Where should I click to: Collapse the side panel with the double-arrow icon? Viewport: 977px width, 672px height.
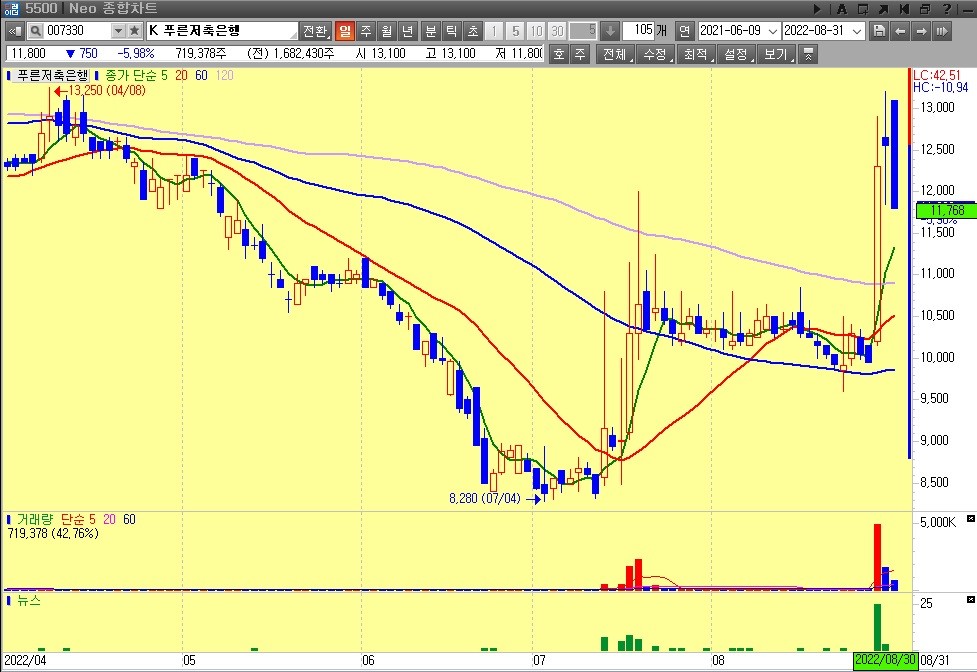(15, 31)
